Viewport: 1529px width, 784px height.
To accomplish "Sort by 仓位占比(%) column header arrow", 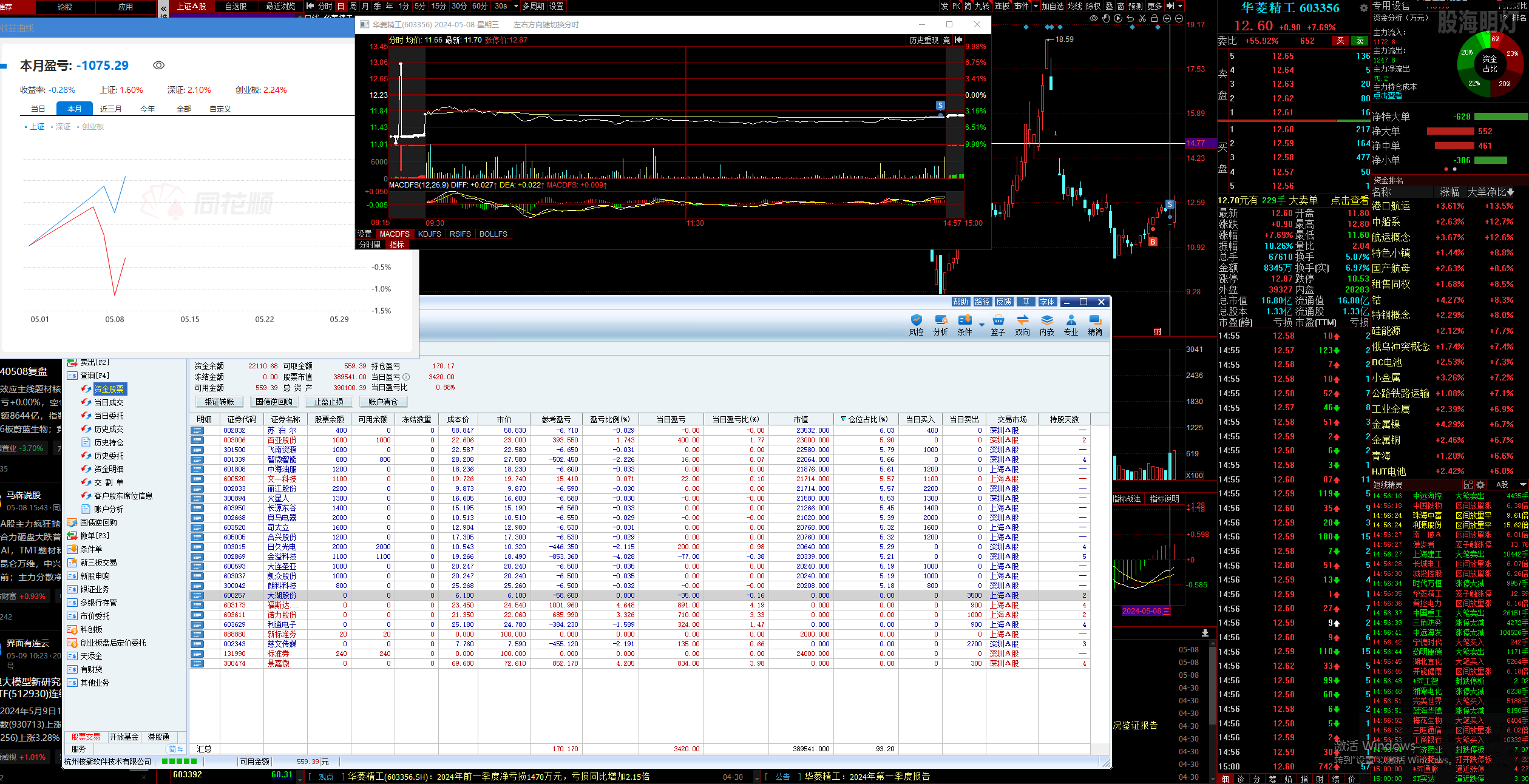I will [843, 419].
